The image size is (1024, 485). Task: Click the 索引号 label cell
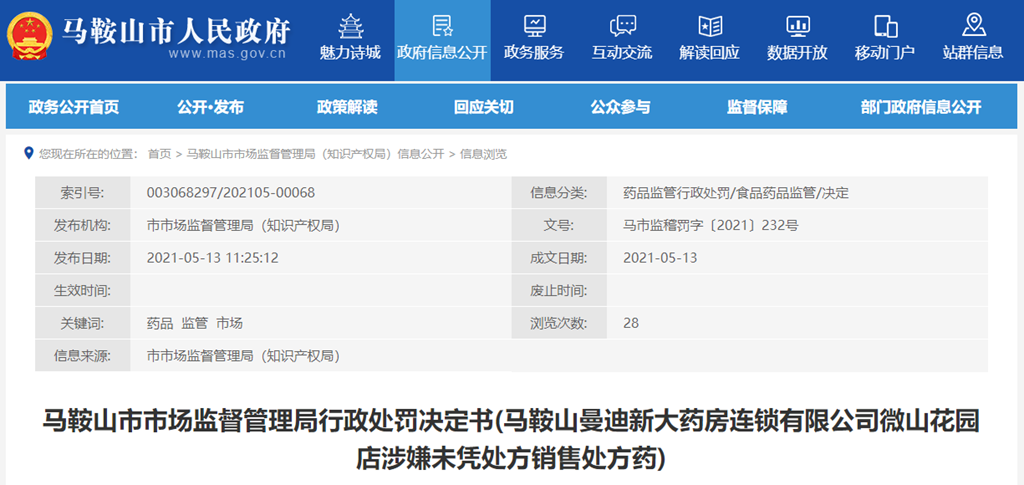[x=83, y=193]
